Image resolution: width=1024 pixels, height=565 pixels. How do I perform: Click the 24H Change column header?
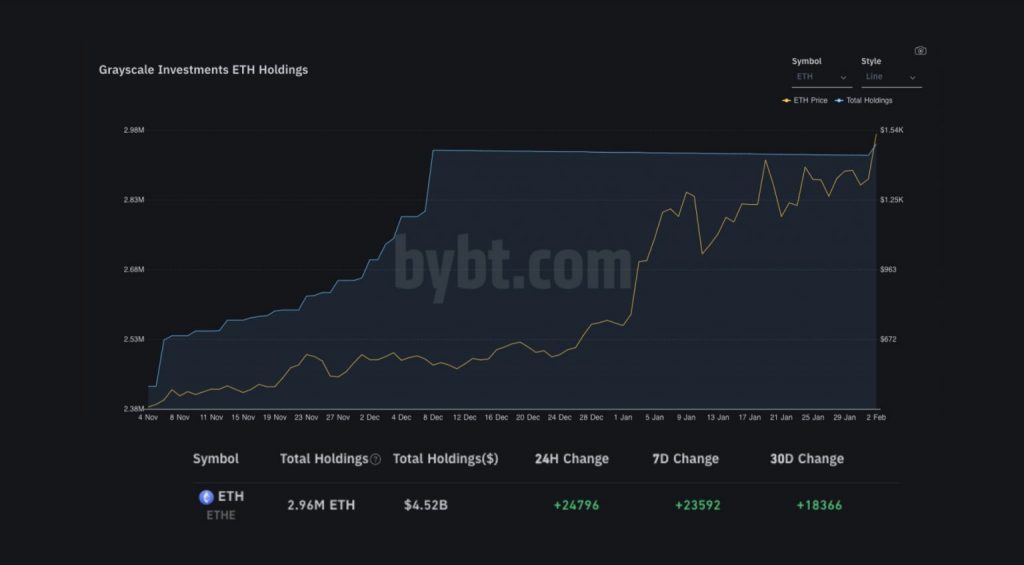coord(571,459)
